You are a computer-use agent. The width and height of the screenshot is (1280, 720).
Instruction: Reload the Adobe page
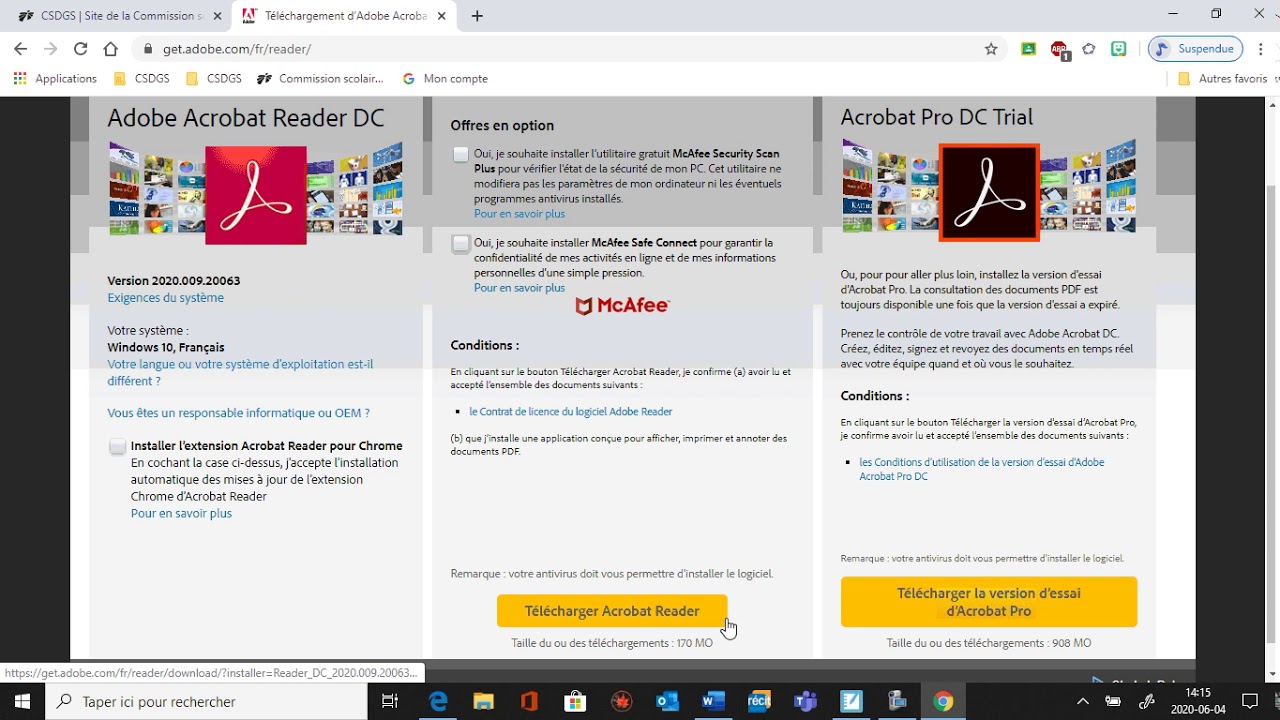[x=81, y=49]
